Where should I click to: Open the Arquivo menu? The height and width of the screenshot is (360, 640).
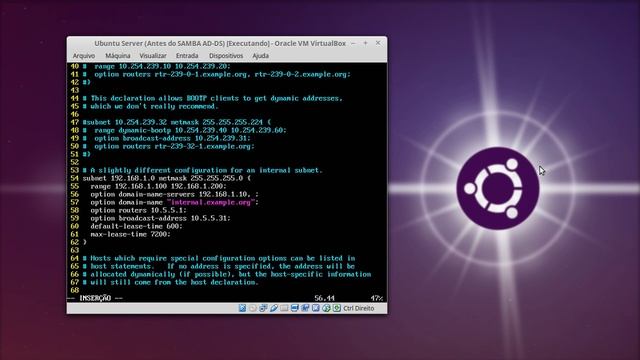[x=84, y=56]
